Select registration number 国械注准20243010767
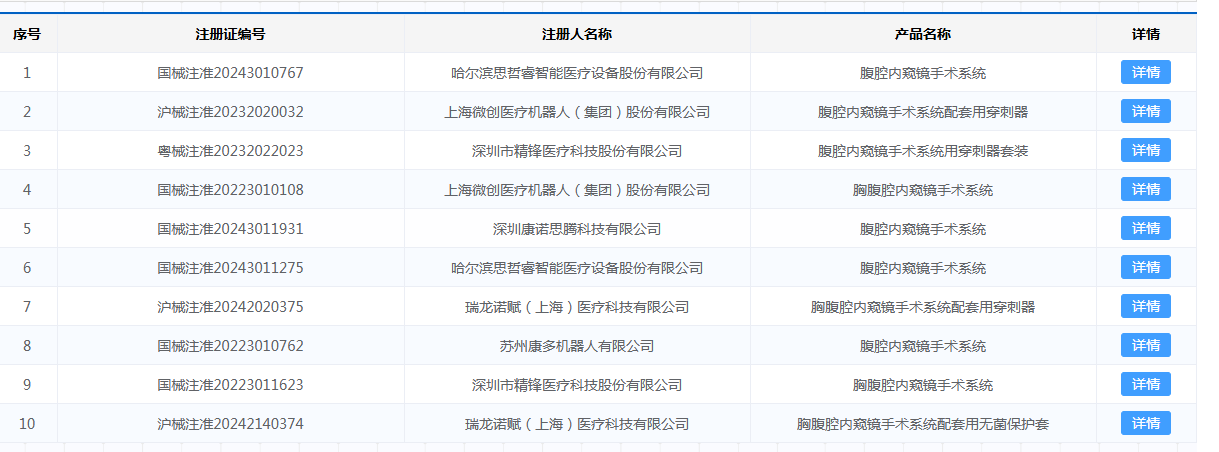Viewport: 1219px width, 452px height. (230, 73)
